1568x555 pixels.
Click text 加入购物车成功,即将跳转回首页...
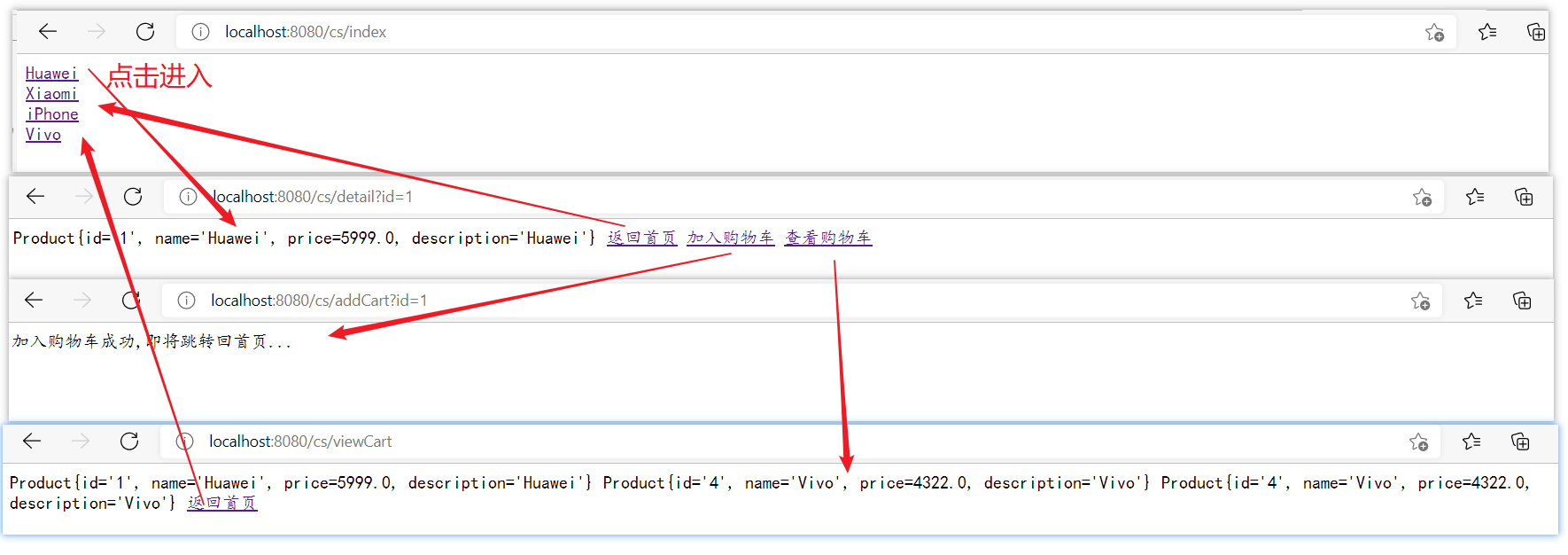point(151,341)
